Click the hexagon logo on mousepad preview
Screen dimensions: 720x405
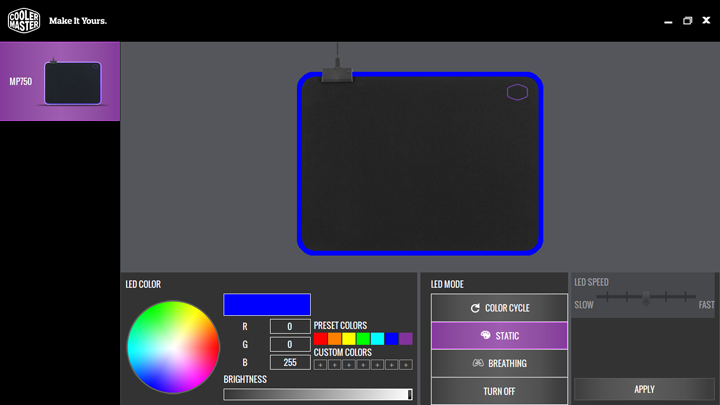coord(517,93)
